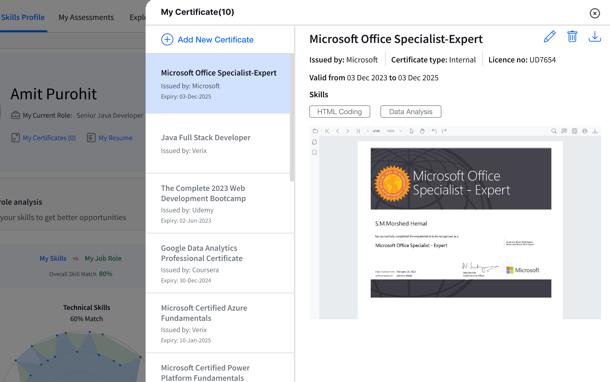The height and width of the screenshot is (382, 610).
Task: Click certificate list scrollbar
Action: (292, 117)
